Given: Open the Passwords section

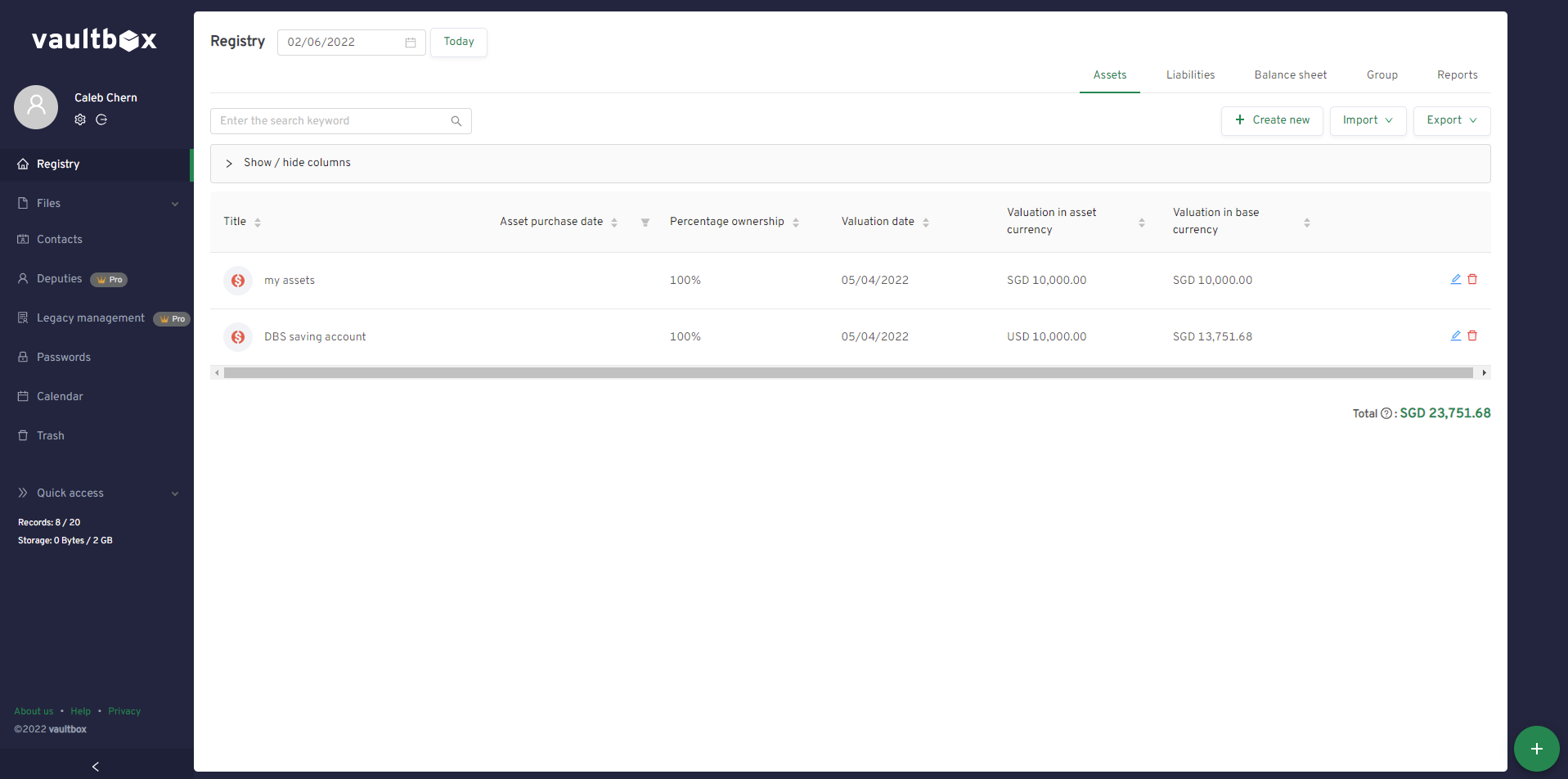Looking at the screenshot, I should (63, 357).
